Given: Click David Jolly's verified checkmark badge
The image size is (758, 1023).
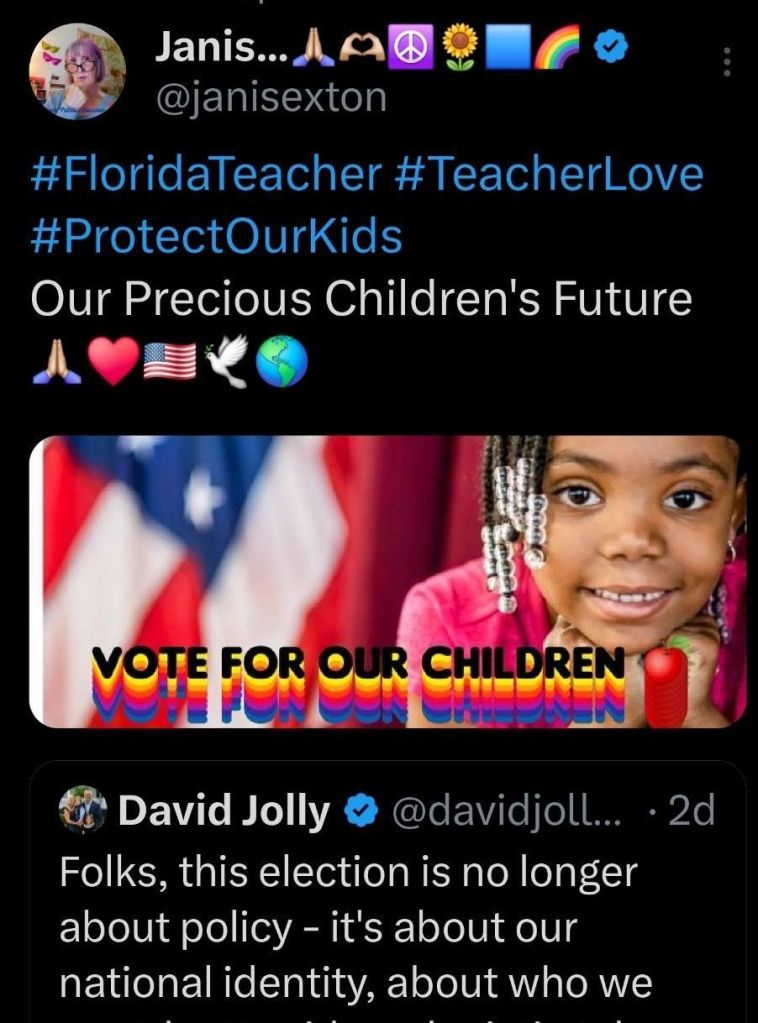Looking at the screenshot, I should click(361, 811).
